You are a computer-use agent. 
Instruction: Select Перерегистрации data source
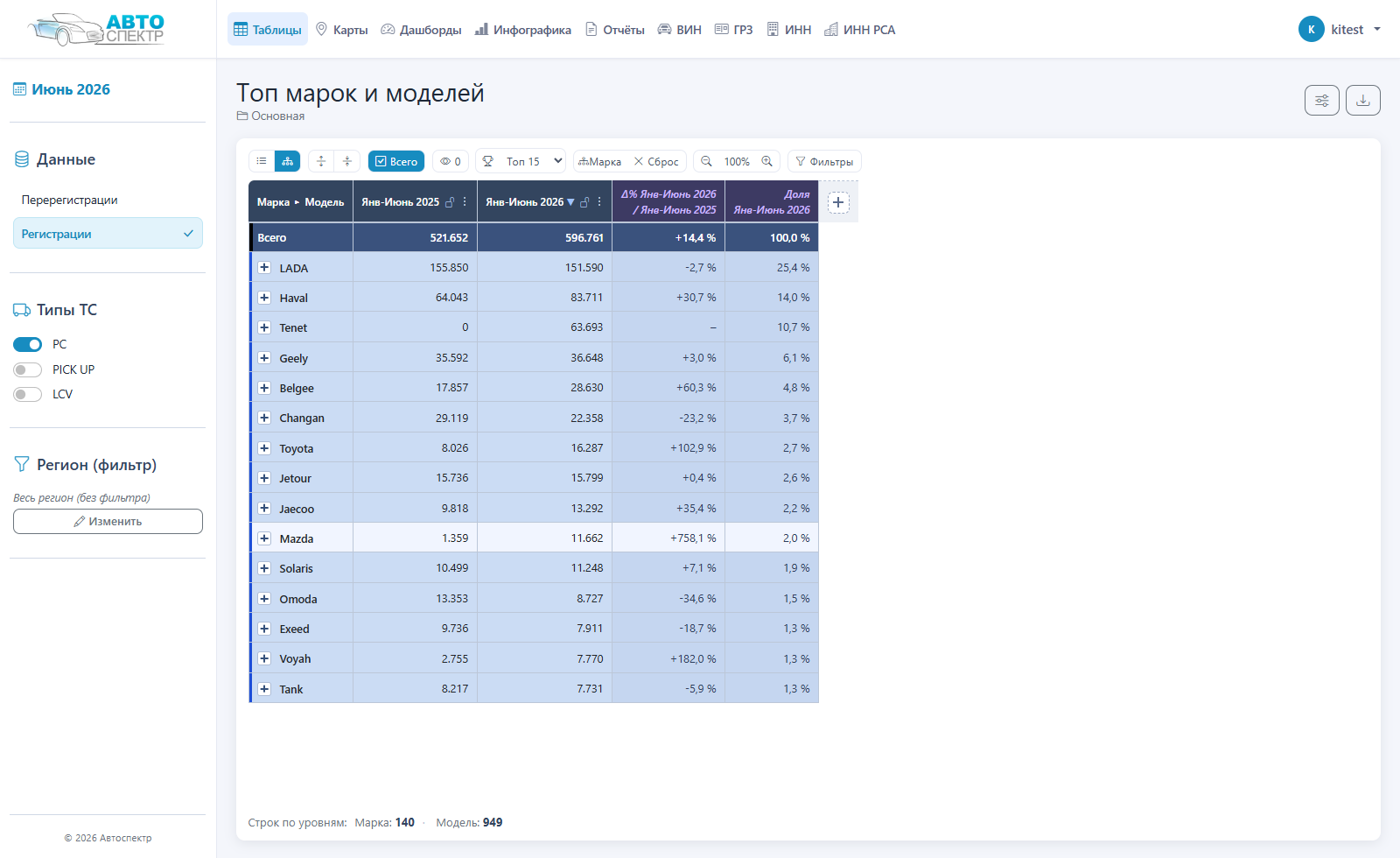[108, 200]
